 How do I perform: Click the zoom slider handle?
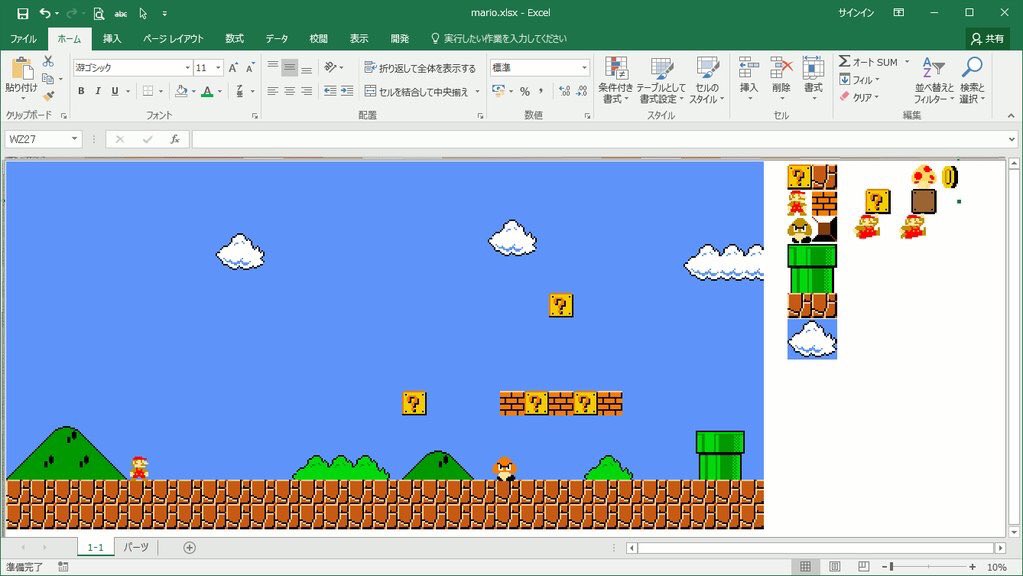click(x=891, y=567)
